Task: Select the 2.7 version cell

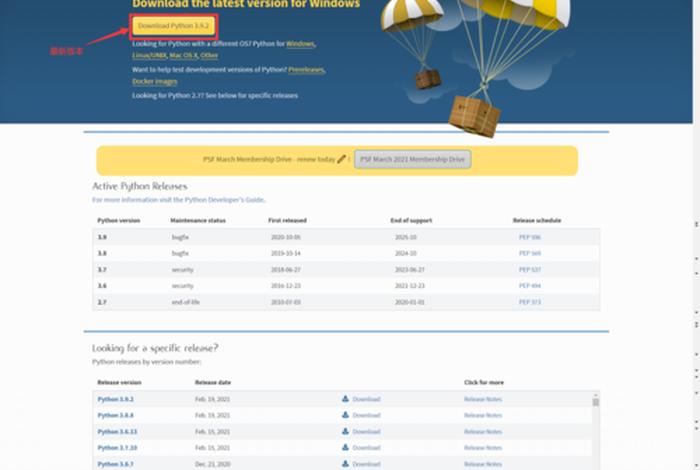Action: pos(102,302)
